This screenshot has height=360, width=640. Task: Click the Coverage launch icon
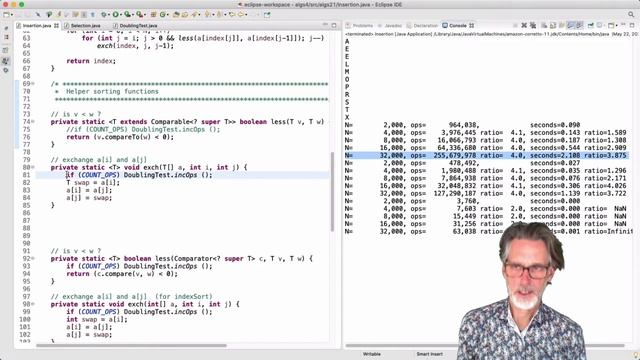127,15
